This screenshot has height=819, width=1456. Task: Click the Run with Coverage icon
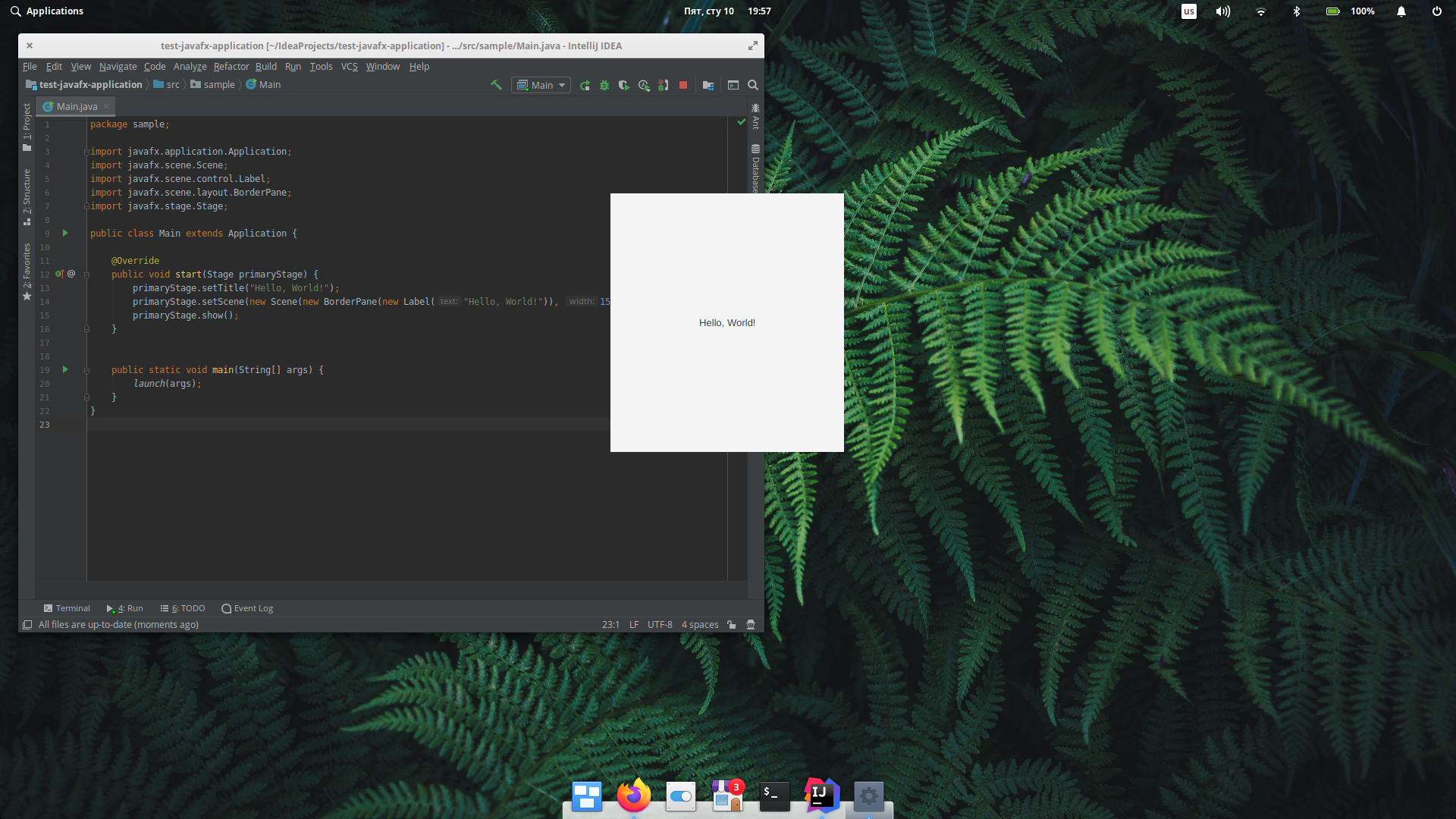pos(624,85)
